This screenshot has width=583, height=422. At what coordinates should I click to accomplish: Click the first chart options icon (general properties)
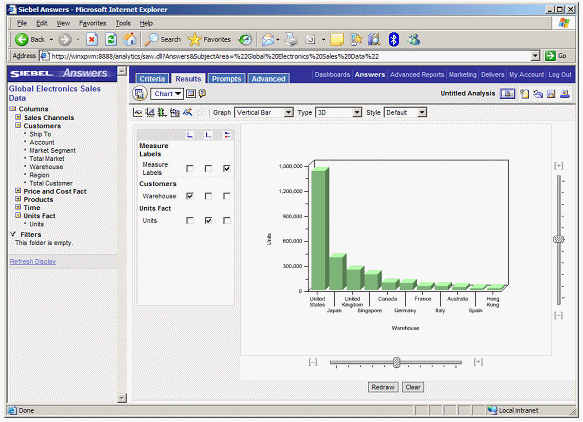pos(137,112)
